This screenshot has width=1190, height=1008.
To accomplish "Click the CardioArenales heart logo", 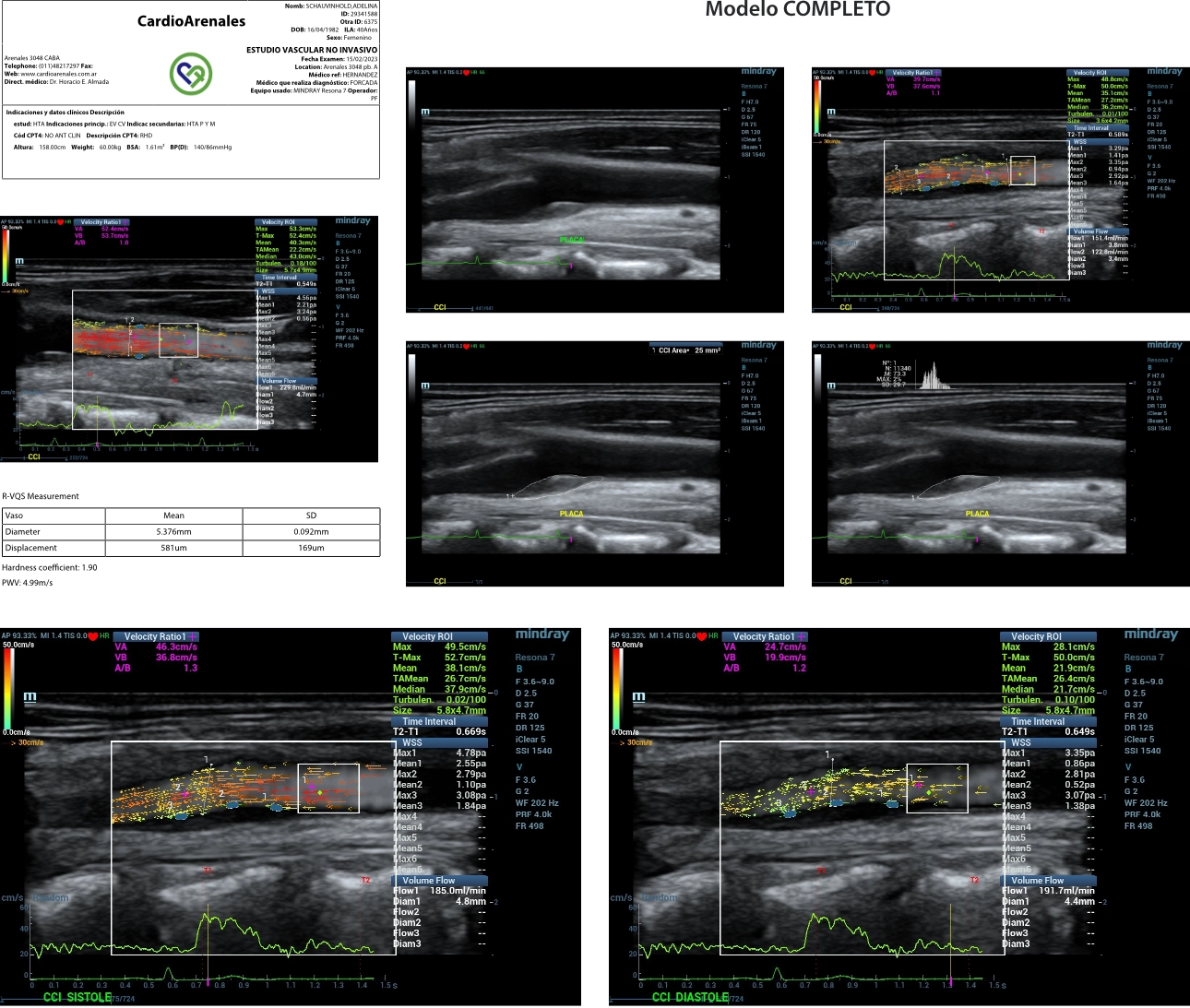I will [191, 74].
